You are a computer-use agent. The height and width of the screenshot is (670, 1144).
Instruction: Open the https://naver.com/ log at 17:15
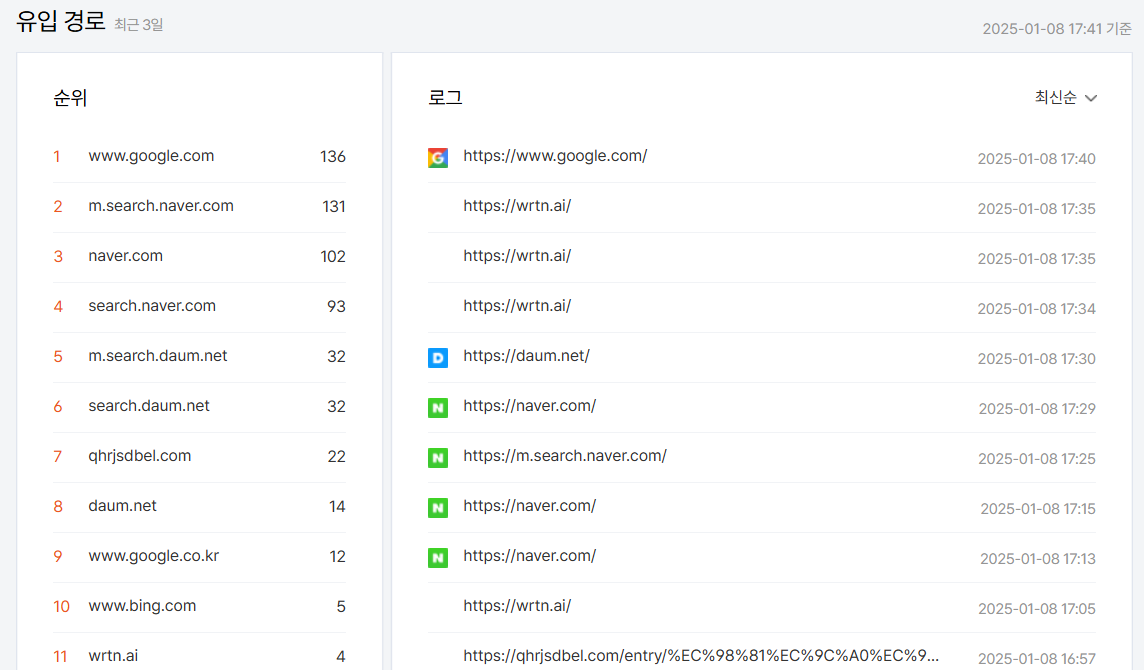tap(530, 505)
